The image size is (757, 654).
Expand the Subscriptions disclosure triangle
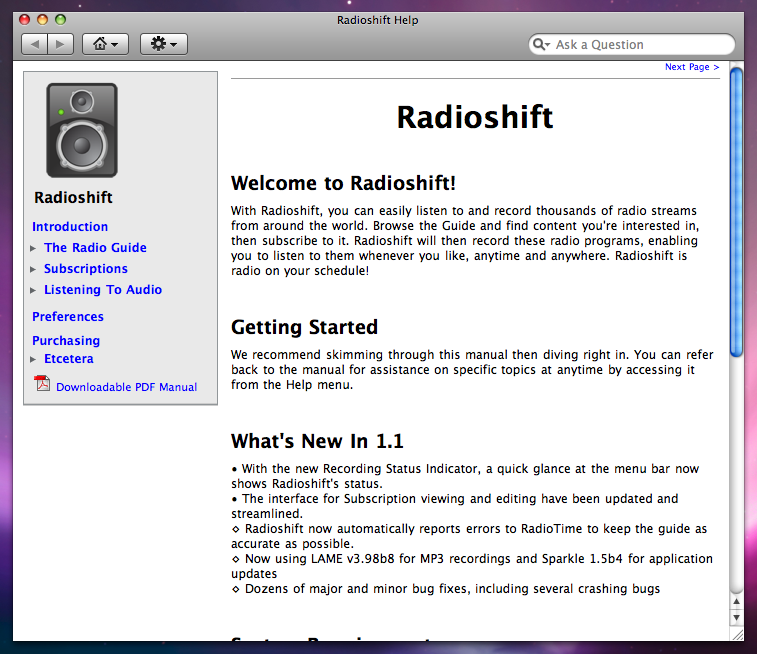tap(33, 269)
